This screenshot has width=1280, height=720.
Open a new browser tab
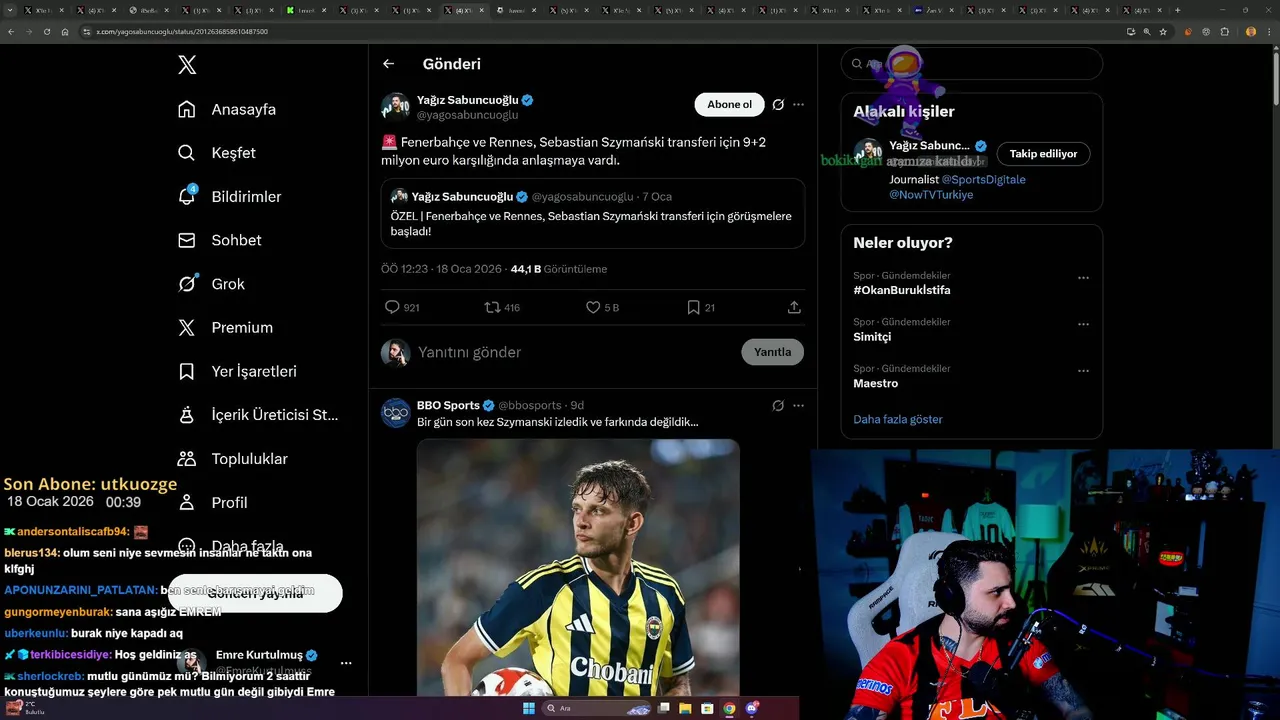pyautogui.click(x=1177, y=10)
